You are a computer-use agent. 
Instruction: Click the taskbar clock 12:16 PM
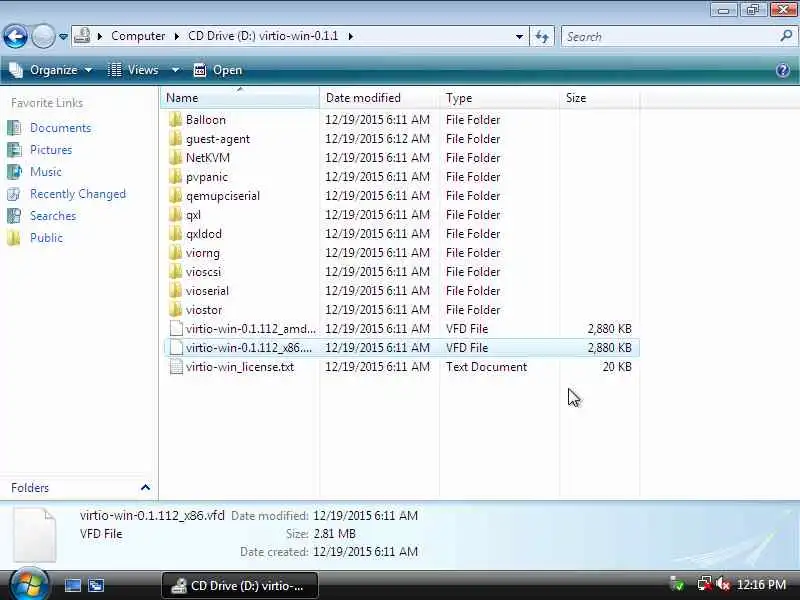pos(761,584)
